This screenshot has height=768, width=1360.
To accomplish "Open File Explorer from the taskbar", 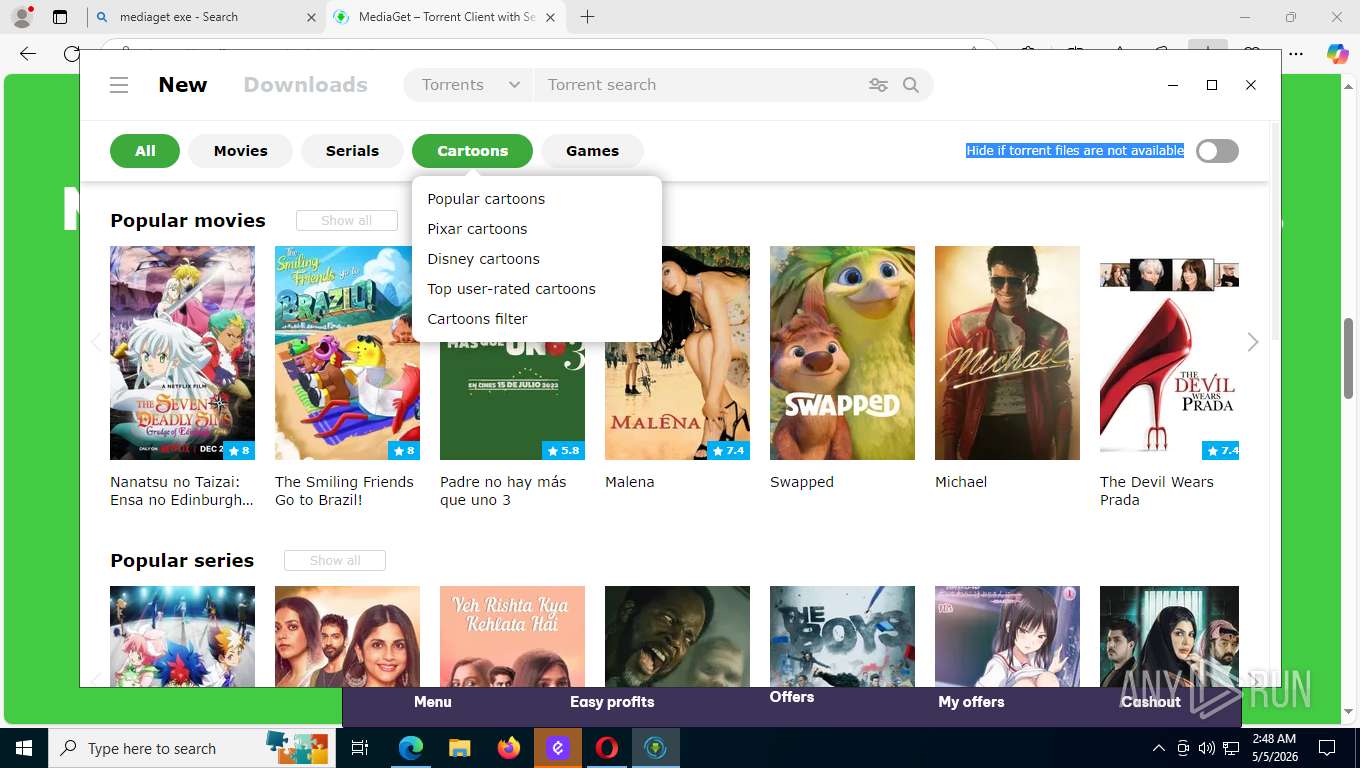I will point(459,748).
